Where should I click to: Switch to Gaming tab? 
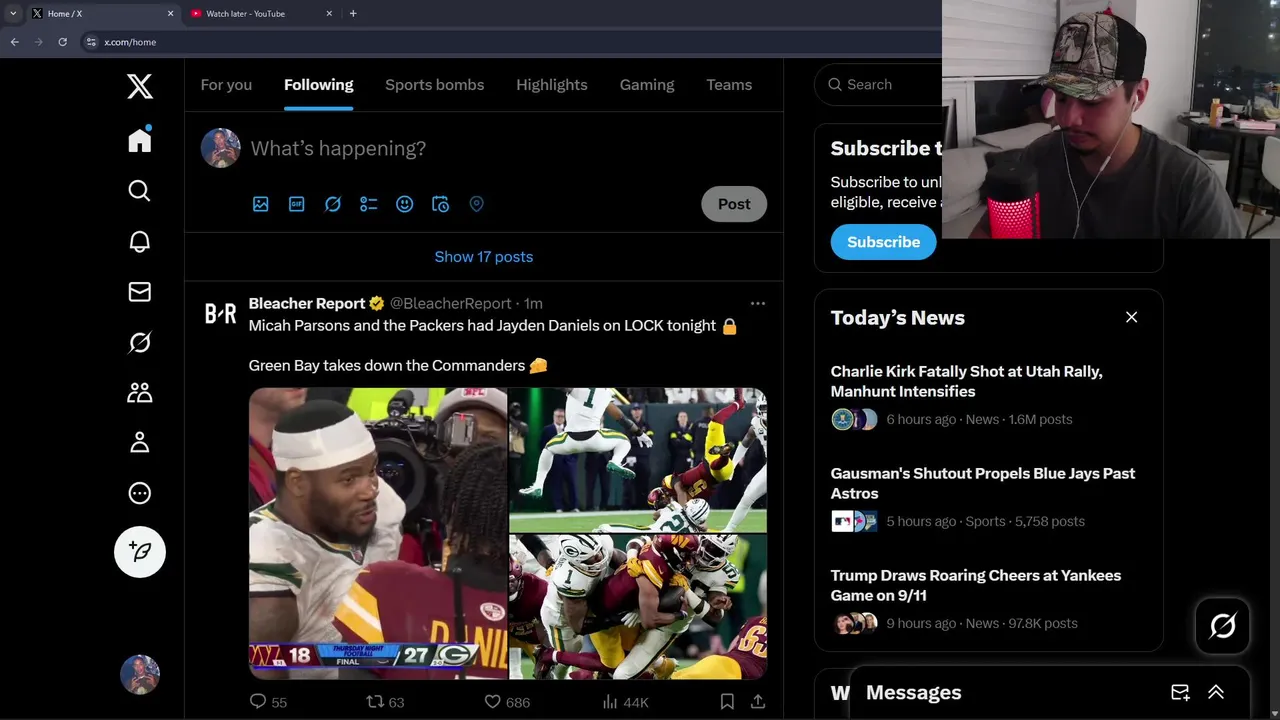click(647, 85)
